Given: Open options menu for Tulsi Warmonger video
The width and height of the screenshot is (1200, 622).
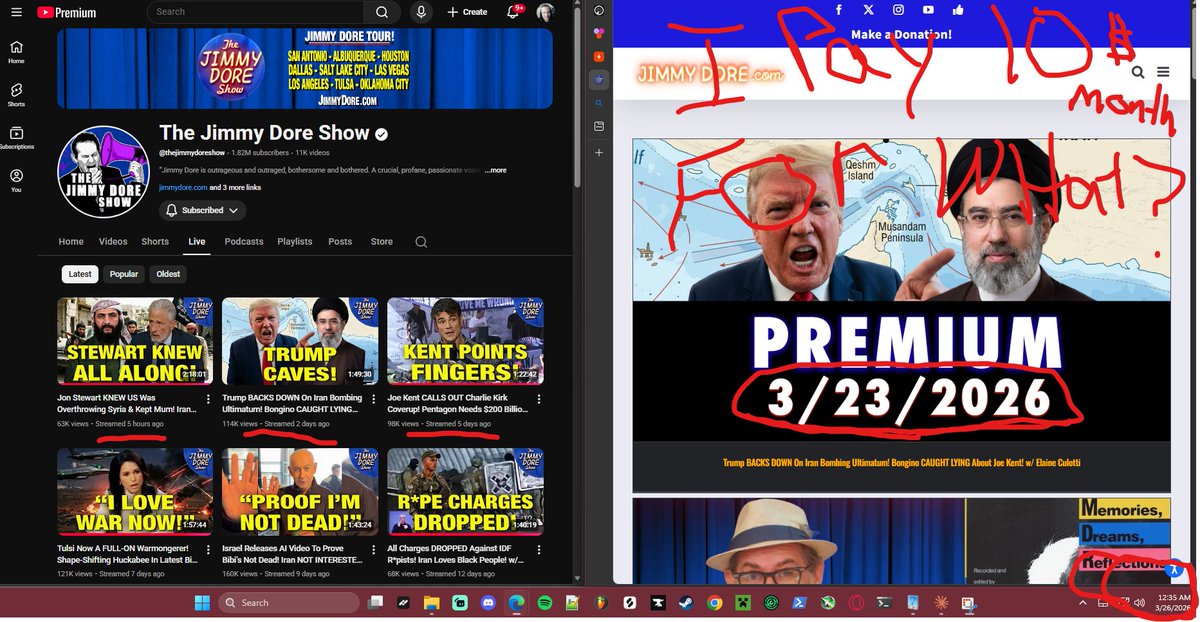Looking at the screenshot, I should 207,550.
